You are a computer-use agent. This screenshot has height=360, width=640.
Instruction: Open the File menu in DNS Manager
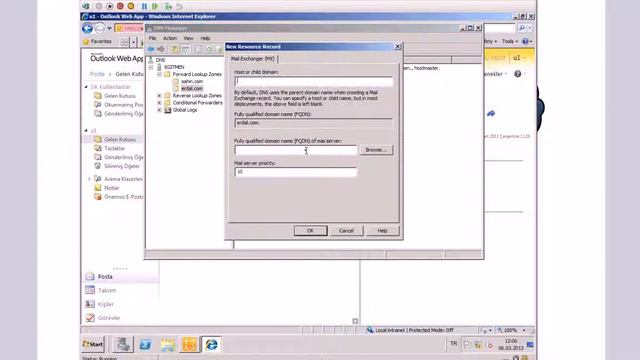pos(152,38)
